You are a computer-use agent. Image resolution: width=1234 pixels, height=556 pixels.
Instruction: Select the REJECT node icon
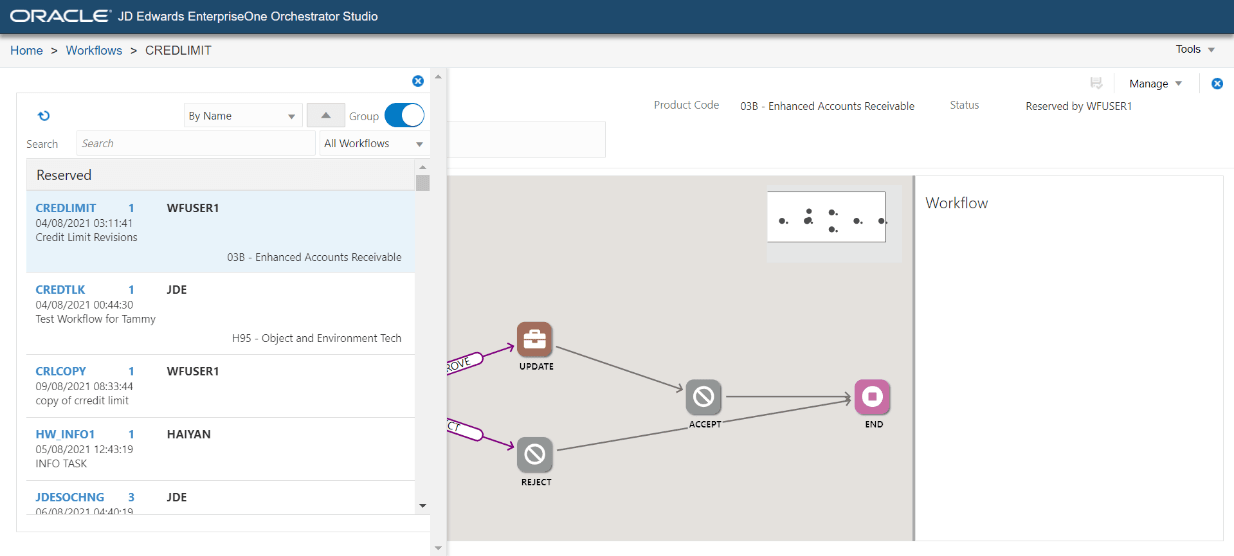535,455
